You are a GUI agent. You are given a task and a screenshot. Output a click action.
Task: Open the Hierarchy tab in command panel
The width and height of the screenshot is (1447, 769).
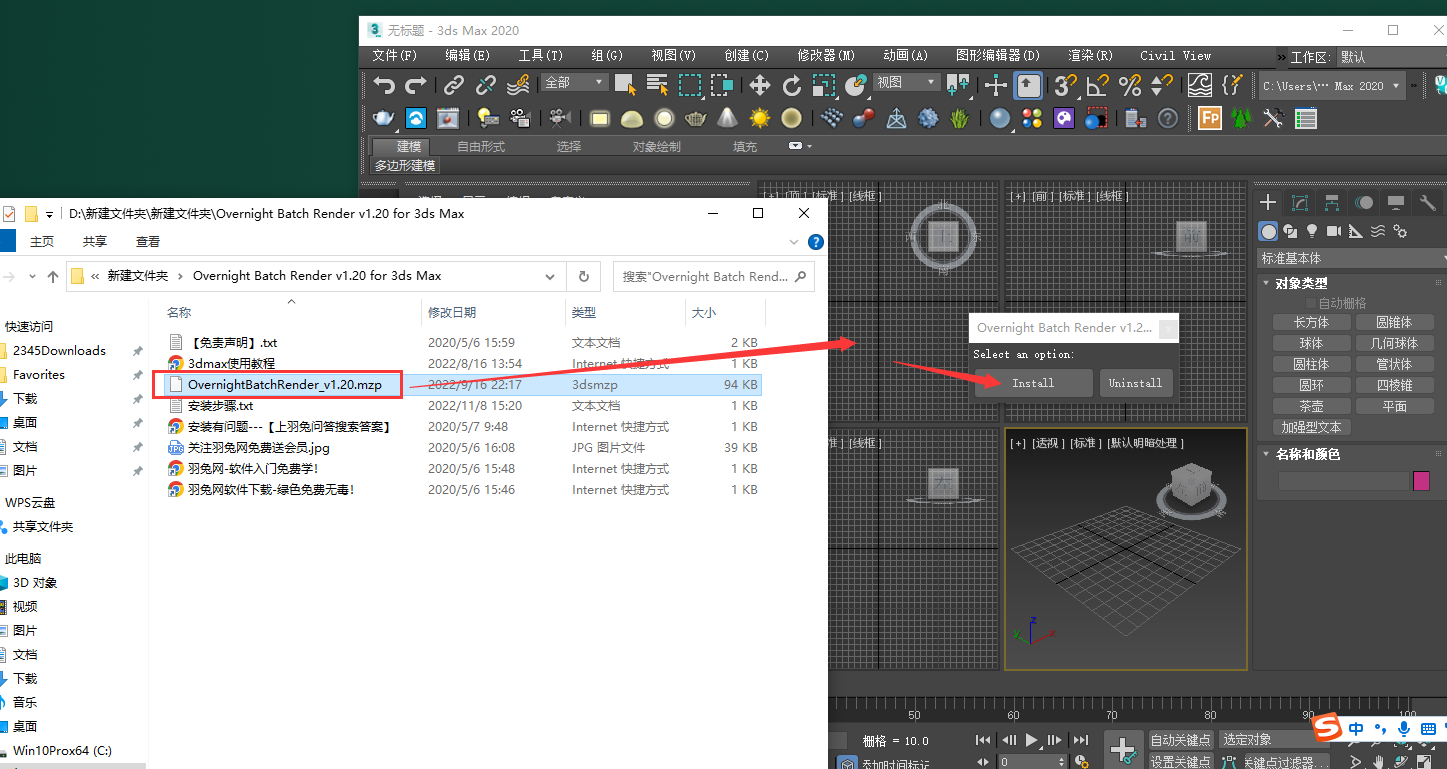(1332, 203)
